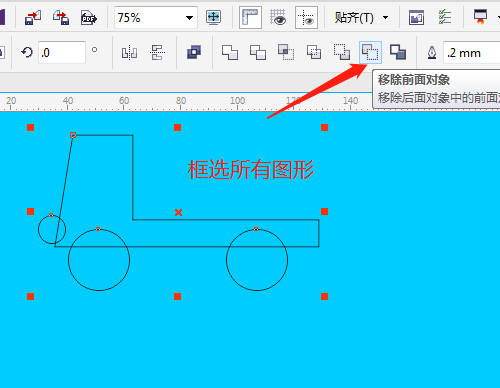Click the rotation angle icon
Screen dimensions: 500x388
pyautogui.click(x=27, y=52)
